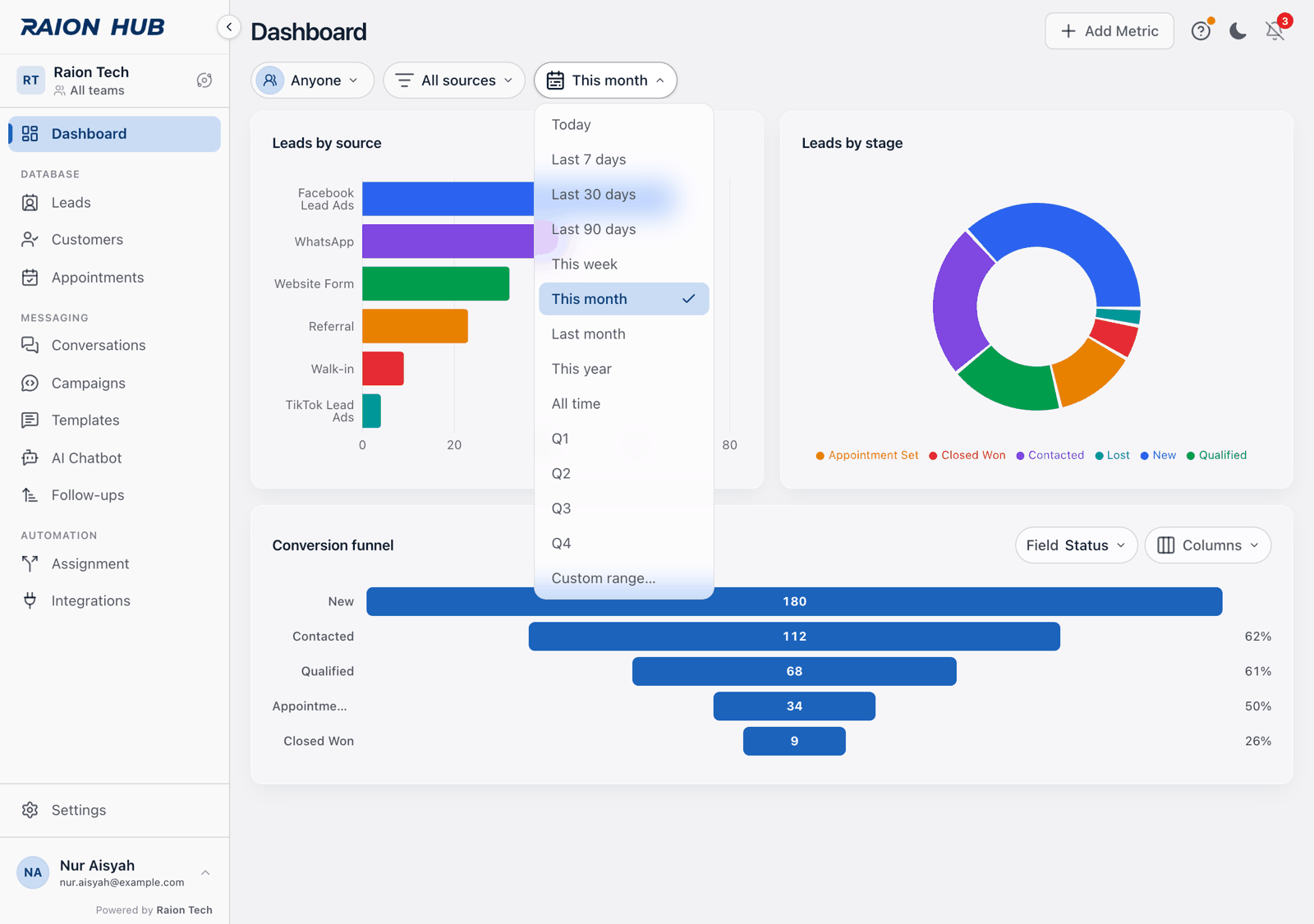Choose Custom range... option
The width and height of the screenshot is (1314, 924).
(624, 578)
